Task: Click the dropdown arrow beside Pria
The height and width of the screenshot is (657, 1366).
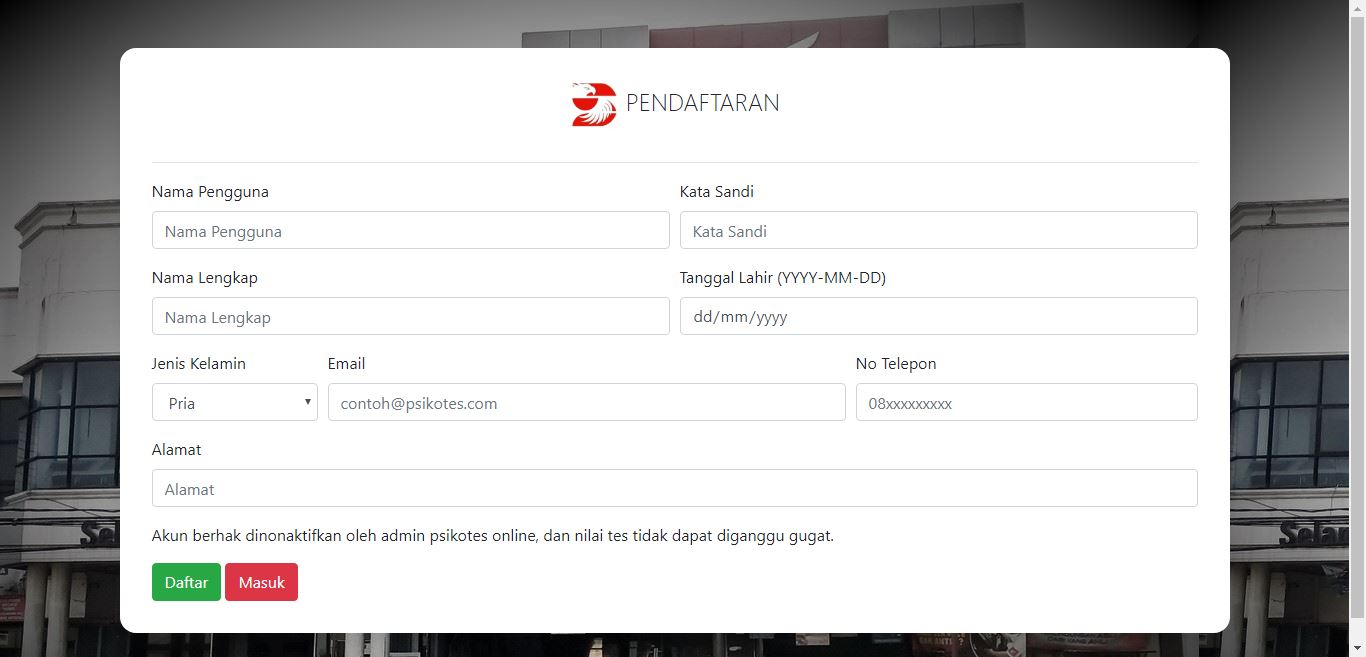Action: point(307,402)
